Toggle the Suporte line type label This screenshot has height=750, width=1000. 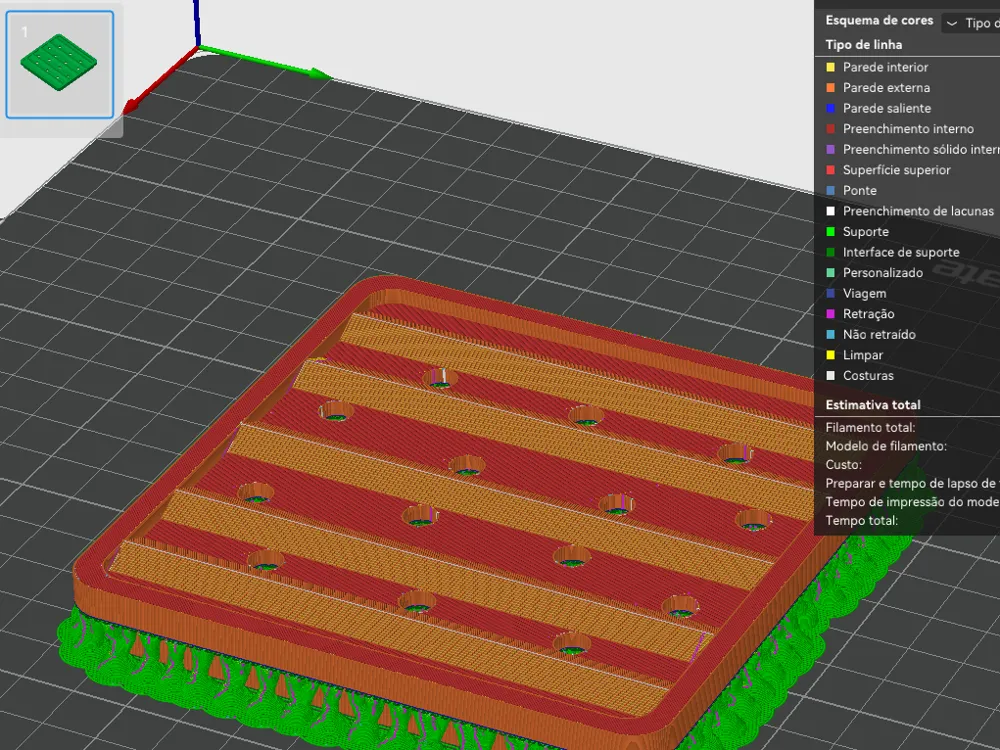tap(865, 232)
